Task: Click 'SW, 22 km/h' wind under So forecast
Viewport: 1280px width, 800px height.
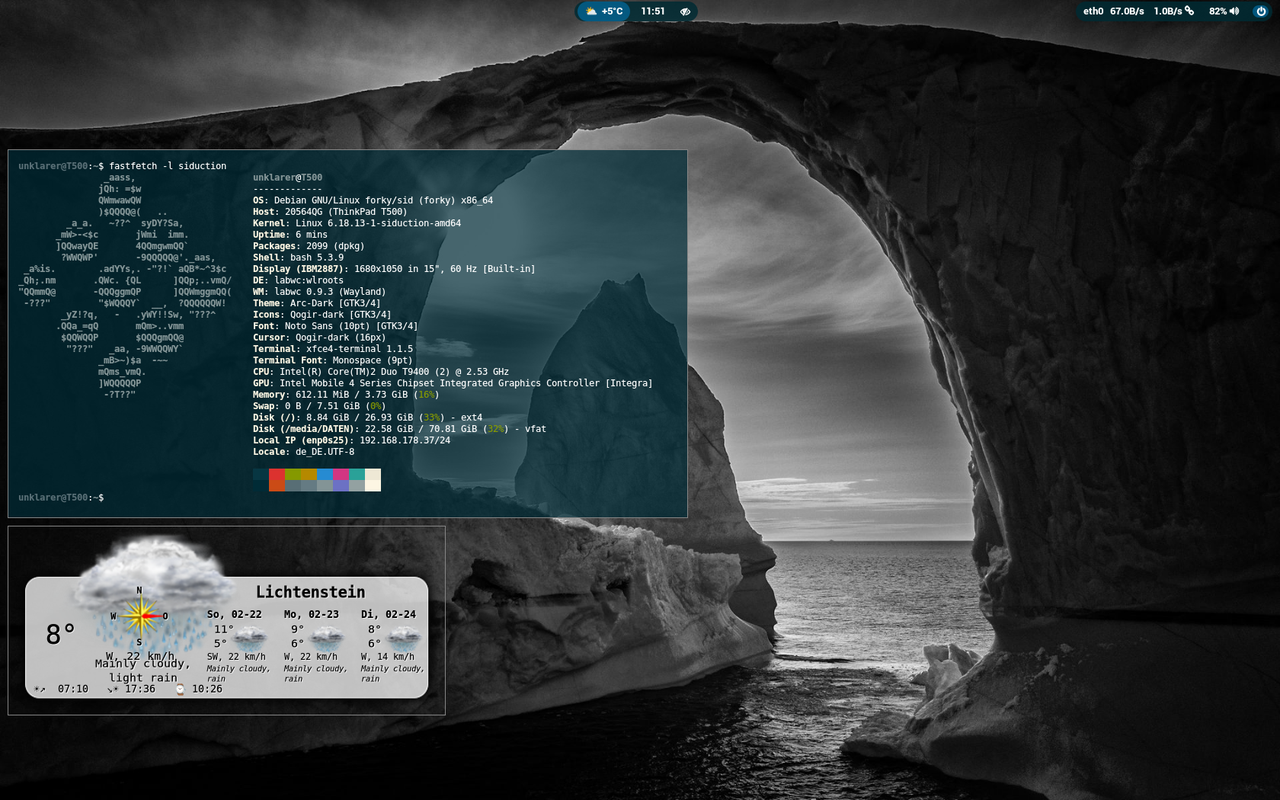Action: (x=238, y=656)
